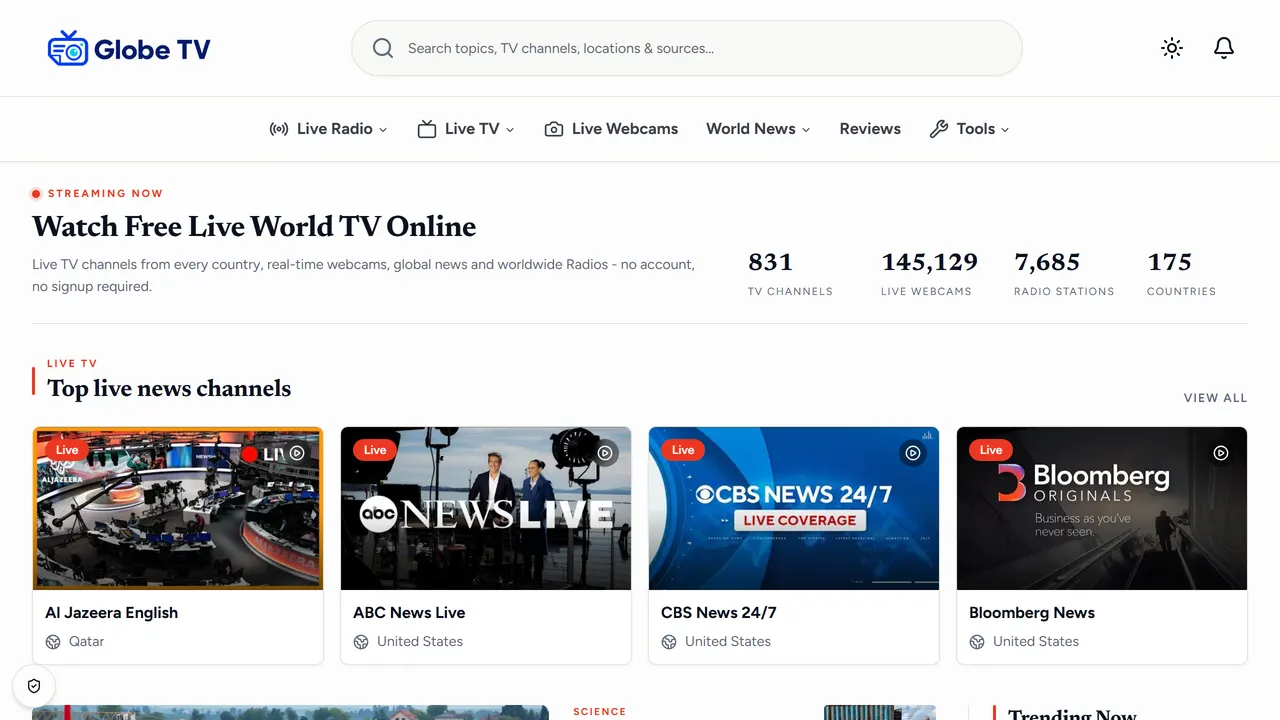Open CBS News 24/7 channel title
The height and width of the screenshot is (720, 1280).
719,612
